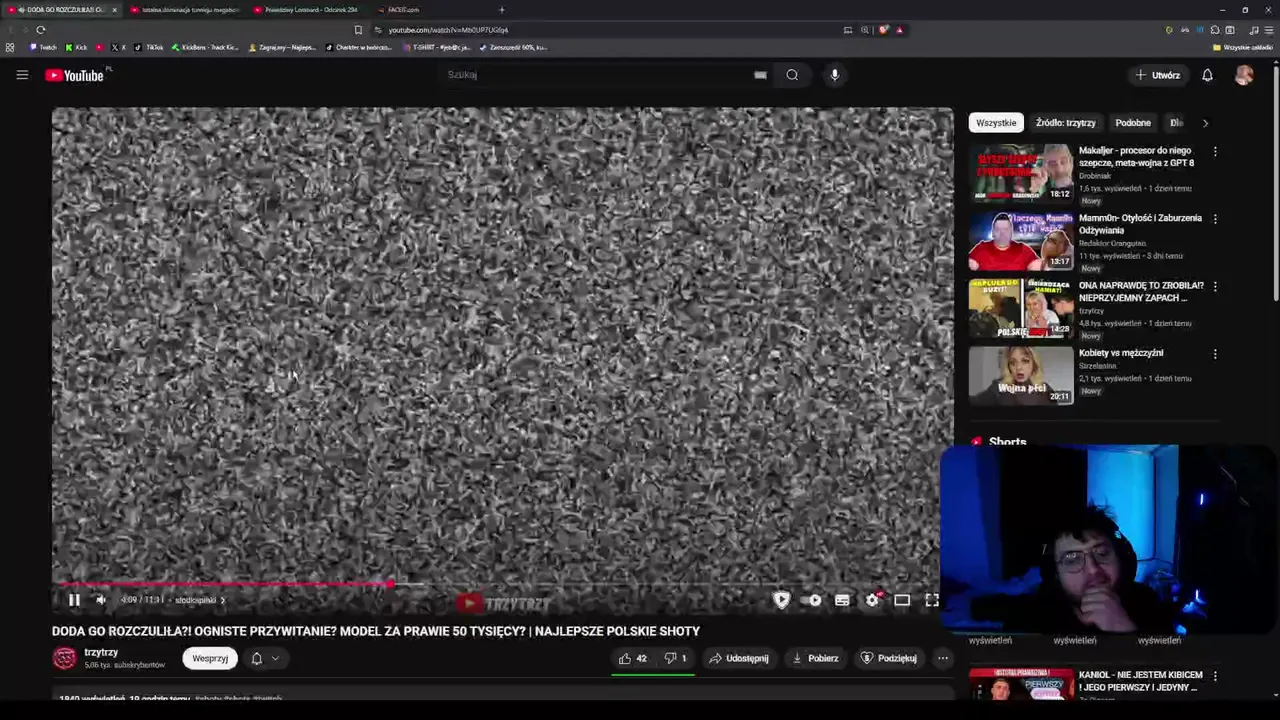Open options for ONA NAPRAWDĘ TO ZROBIŁA video
Image resolution: width=1280 pixels, height=720 pixels.
tap(1215, 286)
